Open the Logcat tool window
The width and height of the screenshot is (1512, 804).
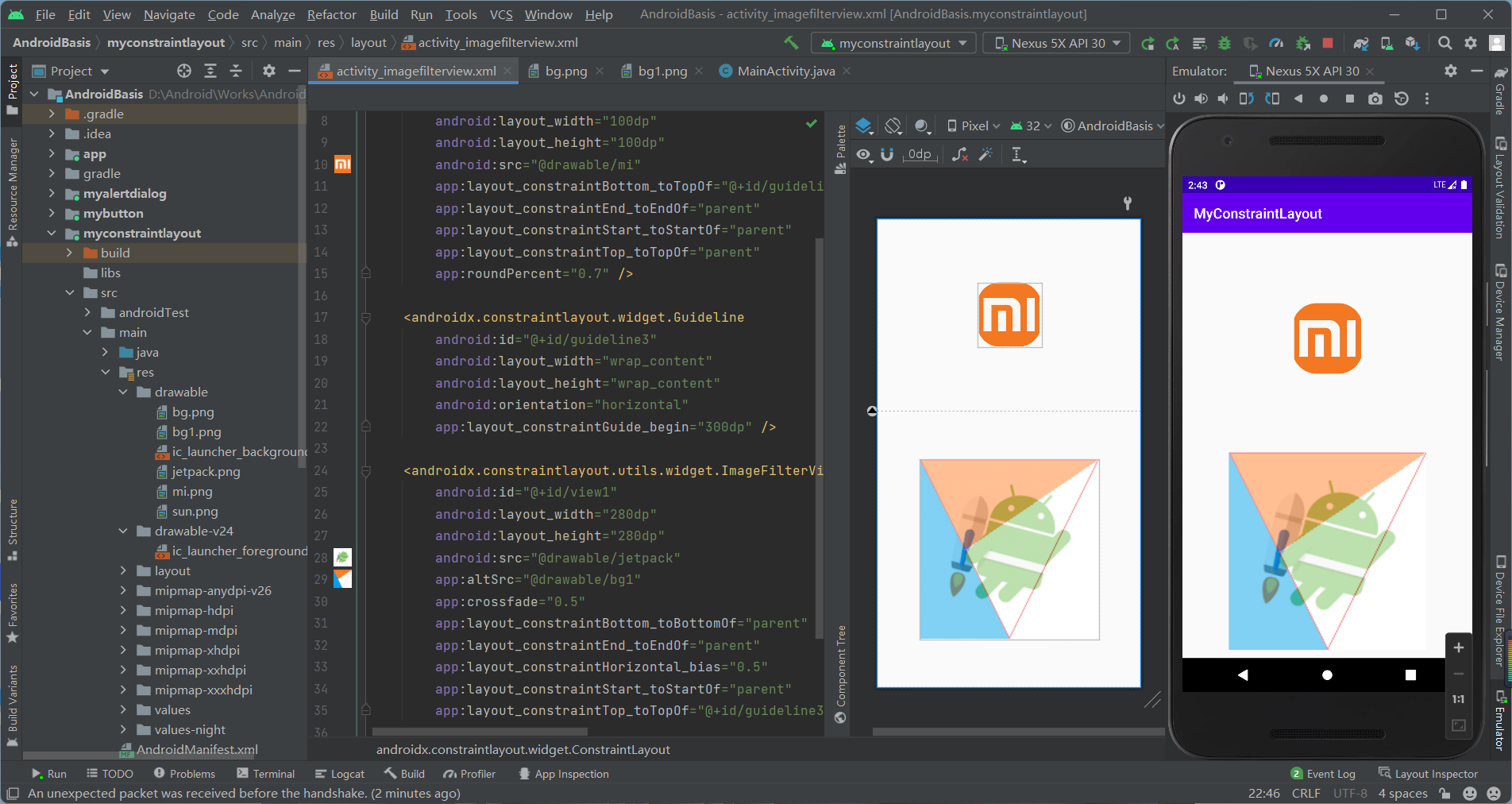click(x=339, y=774)
